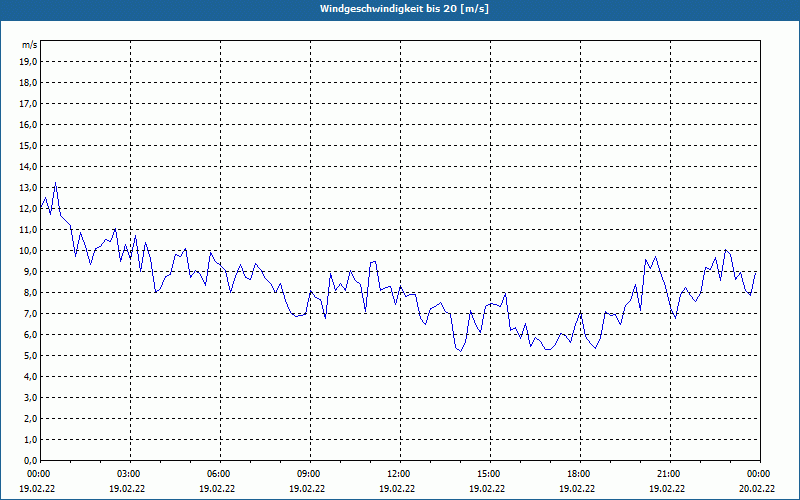The height and width of the screenshot is (500, 800).
Task: Click the 5,0 y-axis label
Action: pyautogui.click(x=31, y=356)
